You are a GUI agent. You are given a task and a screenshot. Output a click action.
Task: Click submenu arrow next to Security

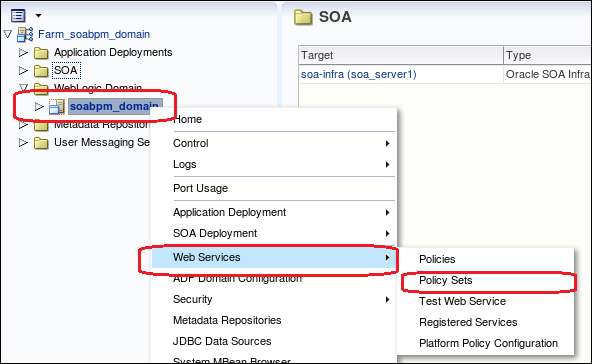coord(387,299)
